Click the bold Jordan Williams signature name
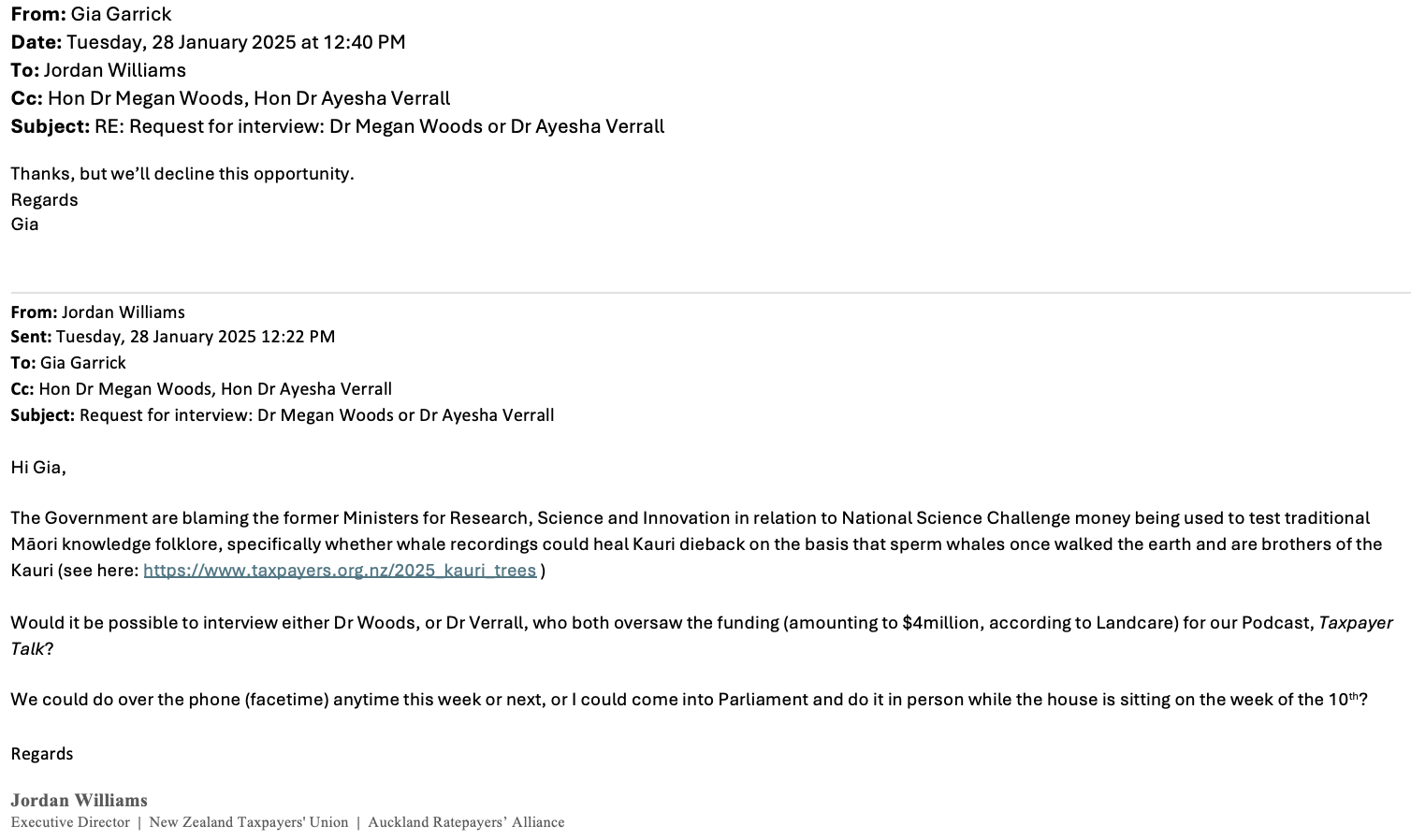The height and width of the screenshot is (840, 1411). pos(80,800)
